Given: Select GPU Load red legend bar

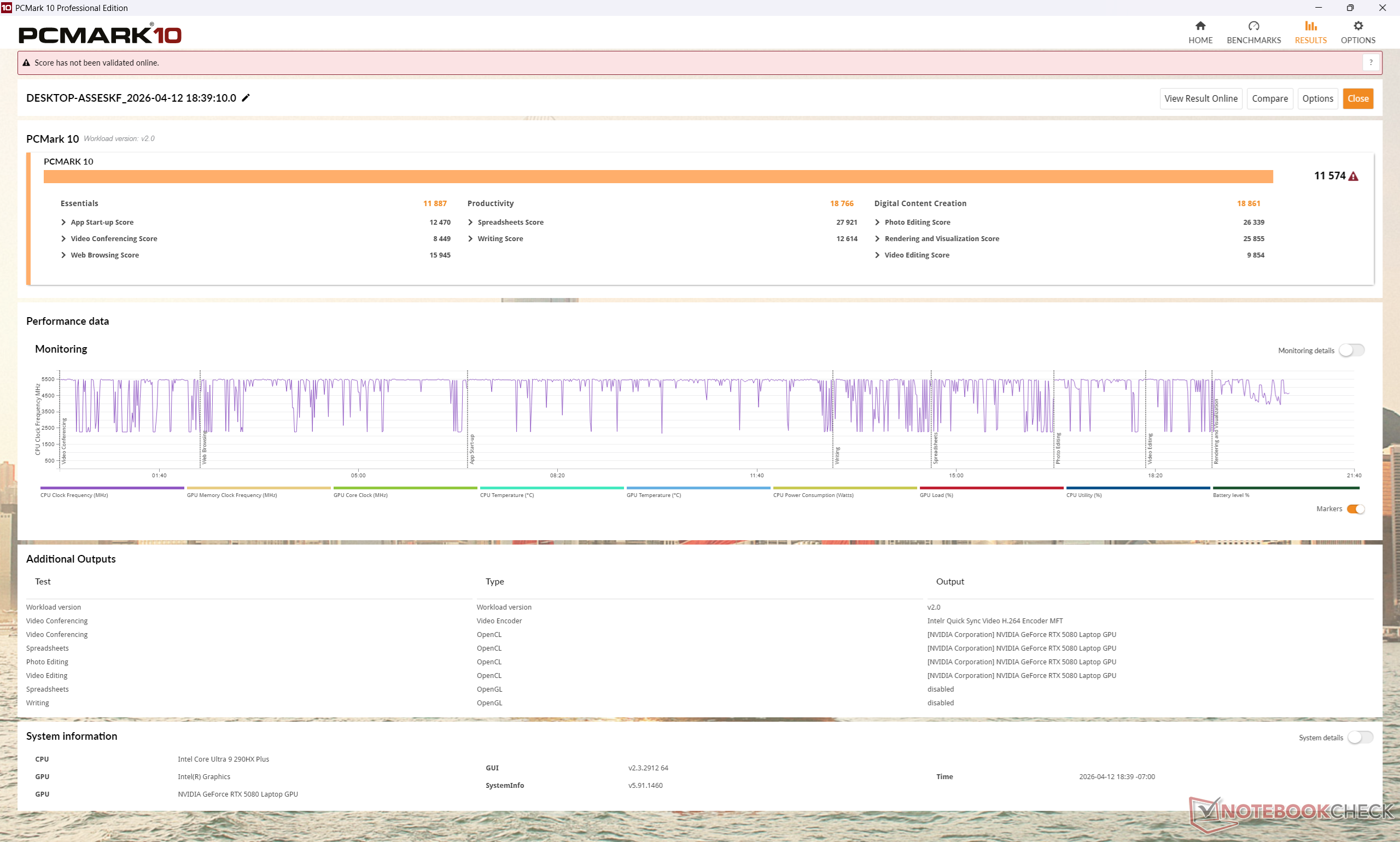Looking at the screenshot, I should point(991,488).
